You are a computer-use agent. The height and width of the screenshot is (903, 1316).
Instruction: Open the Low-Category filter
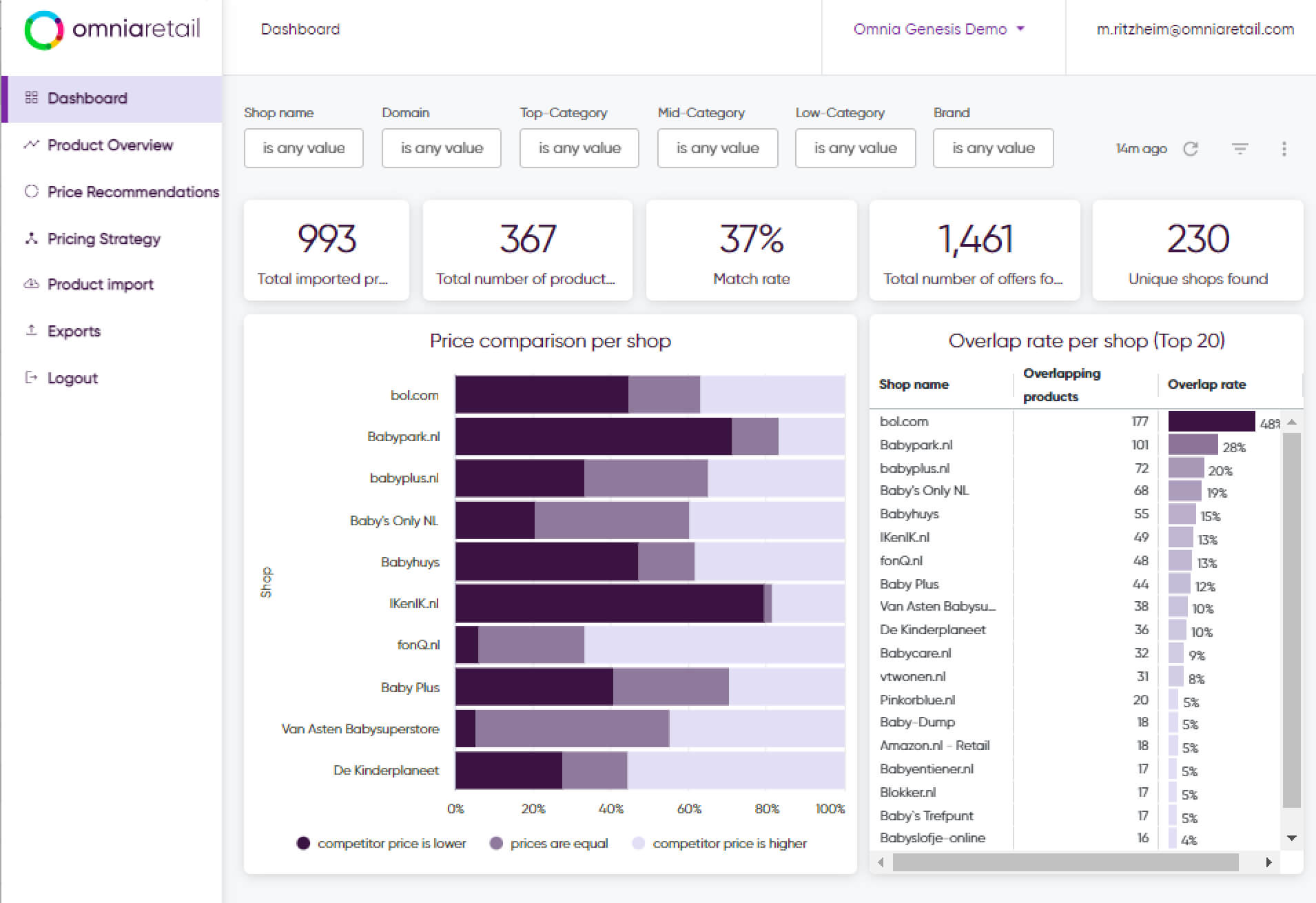855,148
